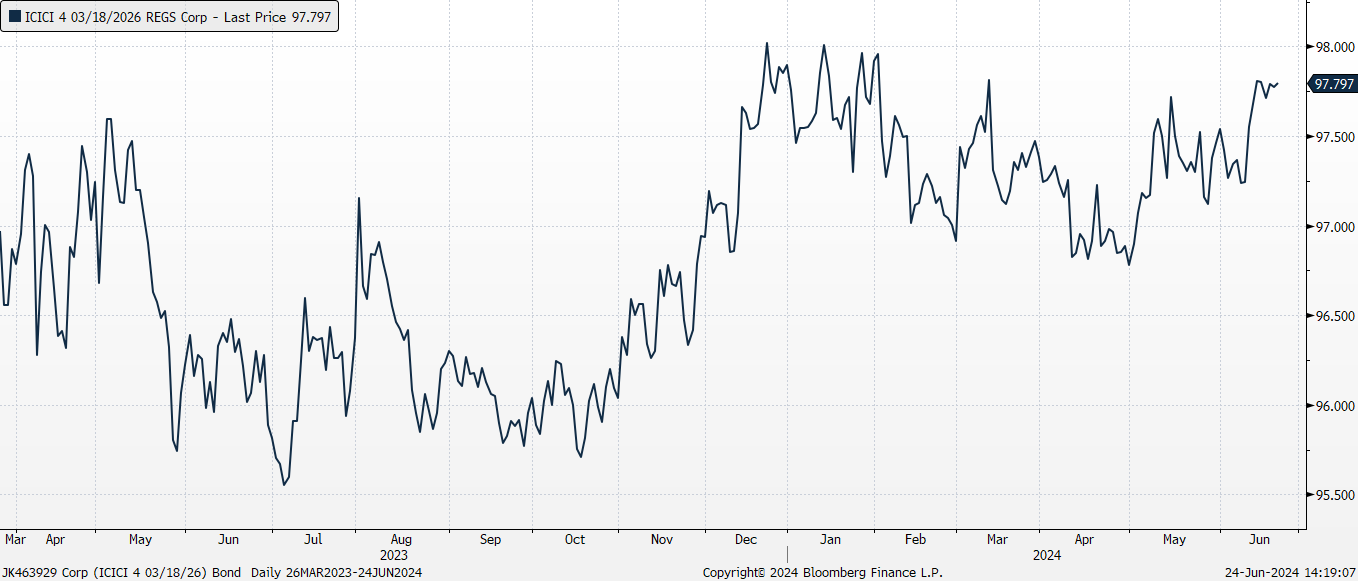Select the Oct month label on the date axis
The width and height of the screenshot is (1358, 581).
point(575,539)
